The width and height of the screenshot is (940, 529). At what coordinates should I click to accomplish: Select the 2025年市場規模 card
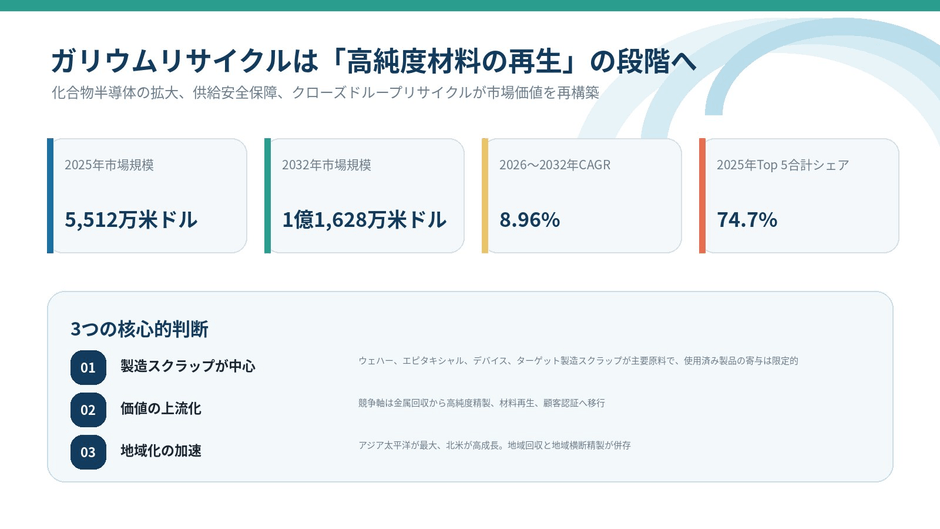tap(147, 196)
